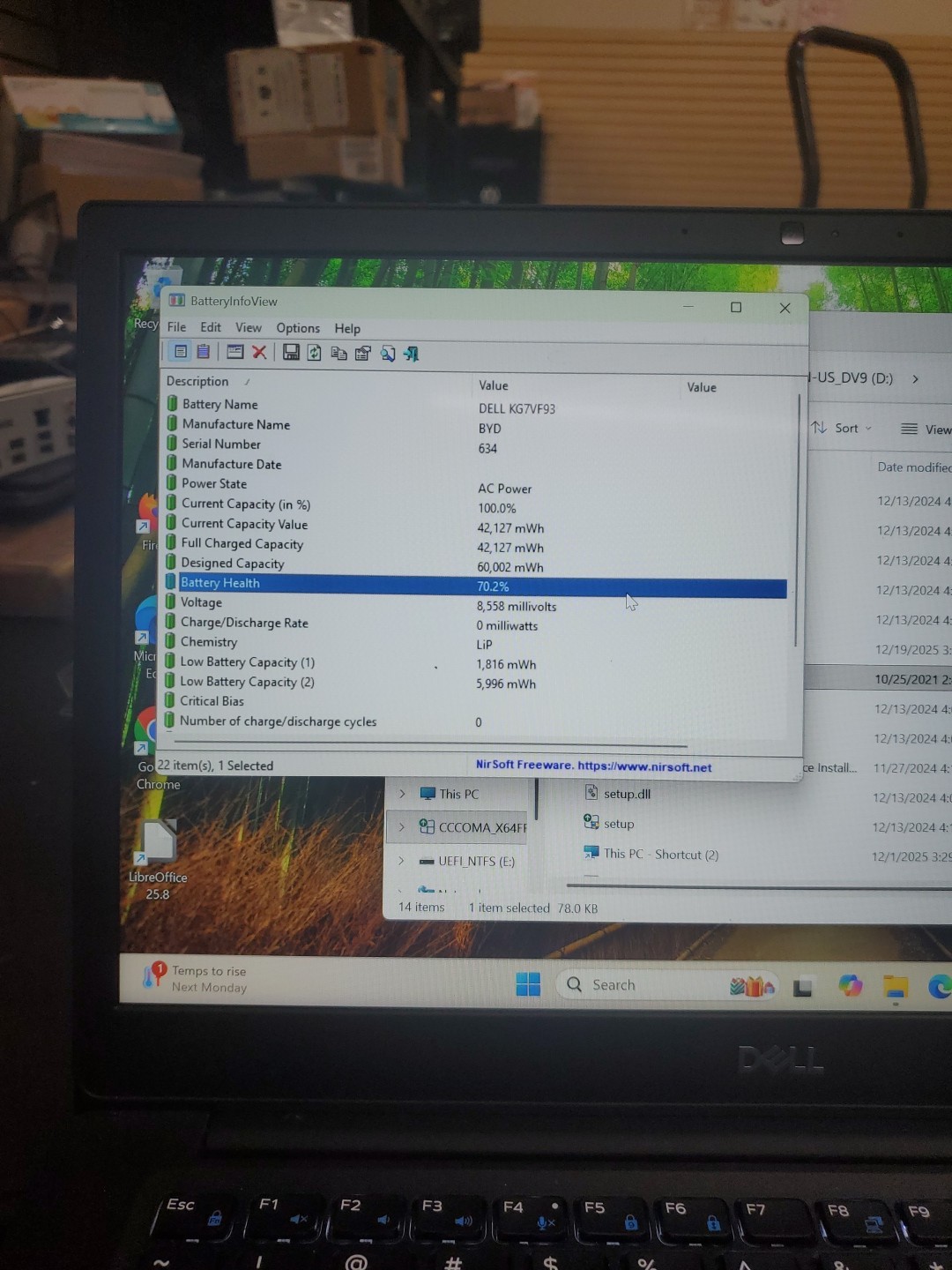Image resolution: width=952 pixels, height=1270 pixels.
Task: Open the Sort dropdown in File Explorer
Action: pos(842,428)
